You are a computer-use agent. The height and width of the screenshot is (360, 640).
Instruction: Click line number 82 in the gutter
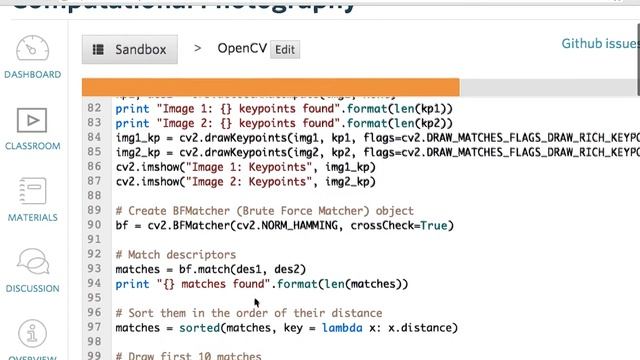coord(94,108)
